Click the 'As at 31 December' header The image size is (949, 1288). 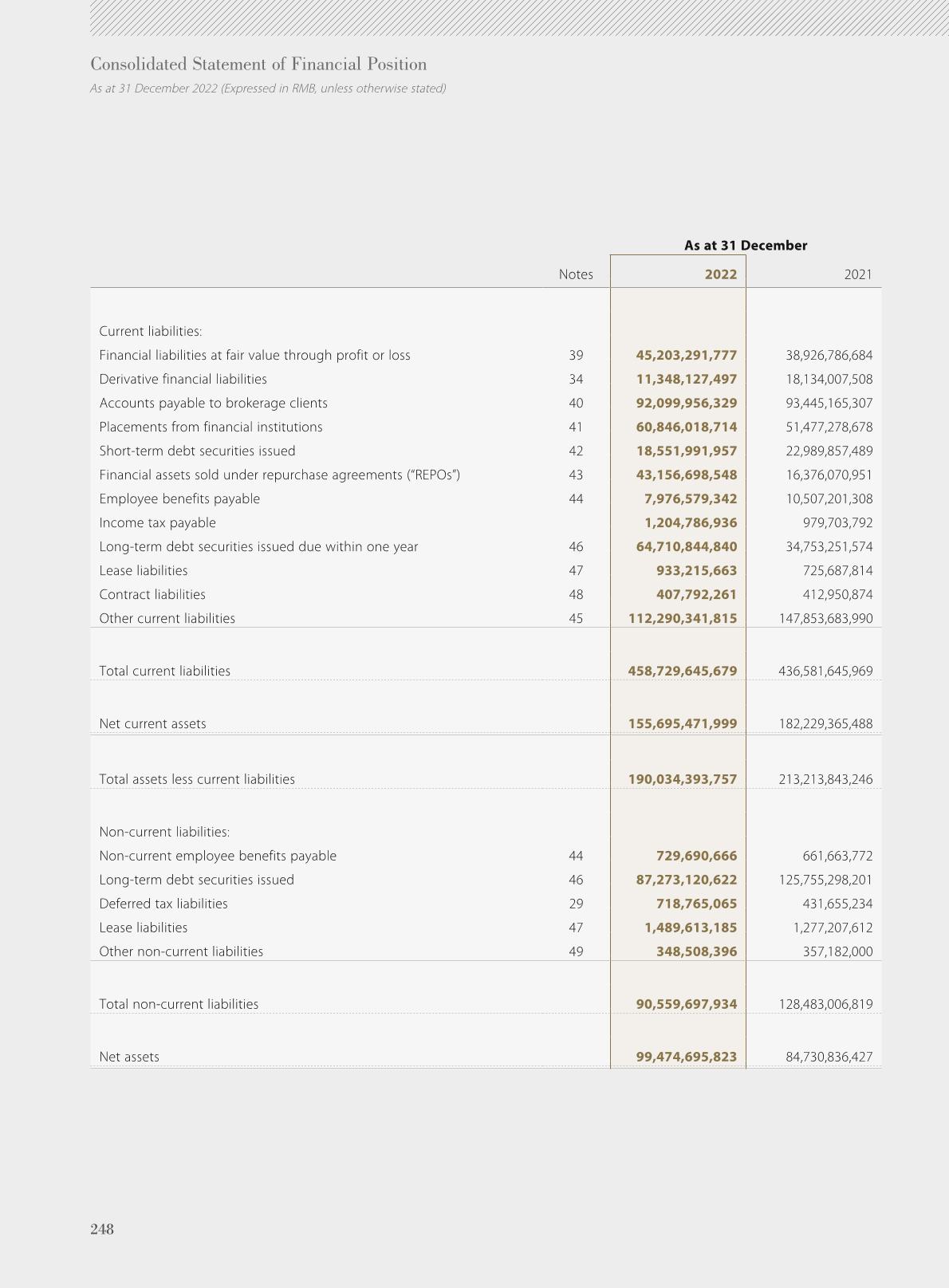pyautogui.click(x=745, y=246)
